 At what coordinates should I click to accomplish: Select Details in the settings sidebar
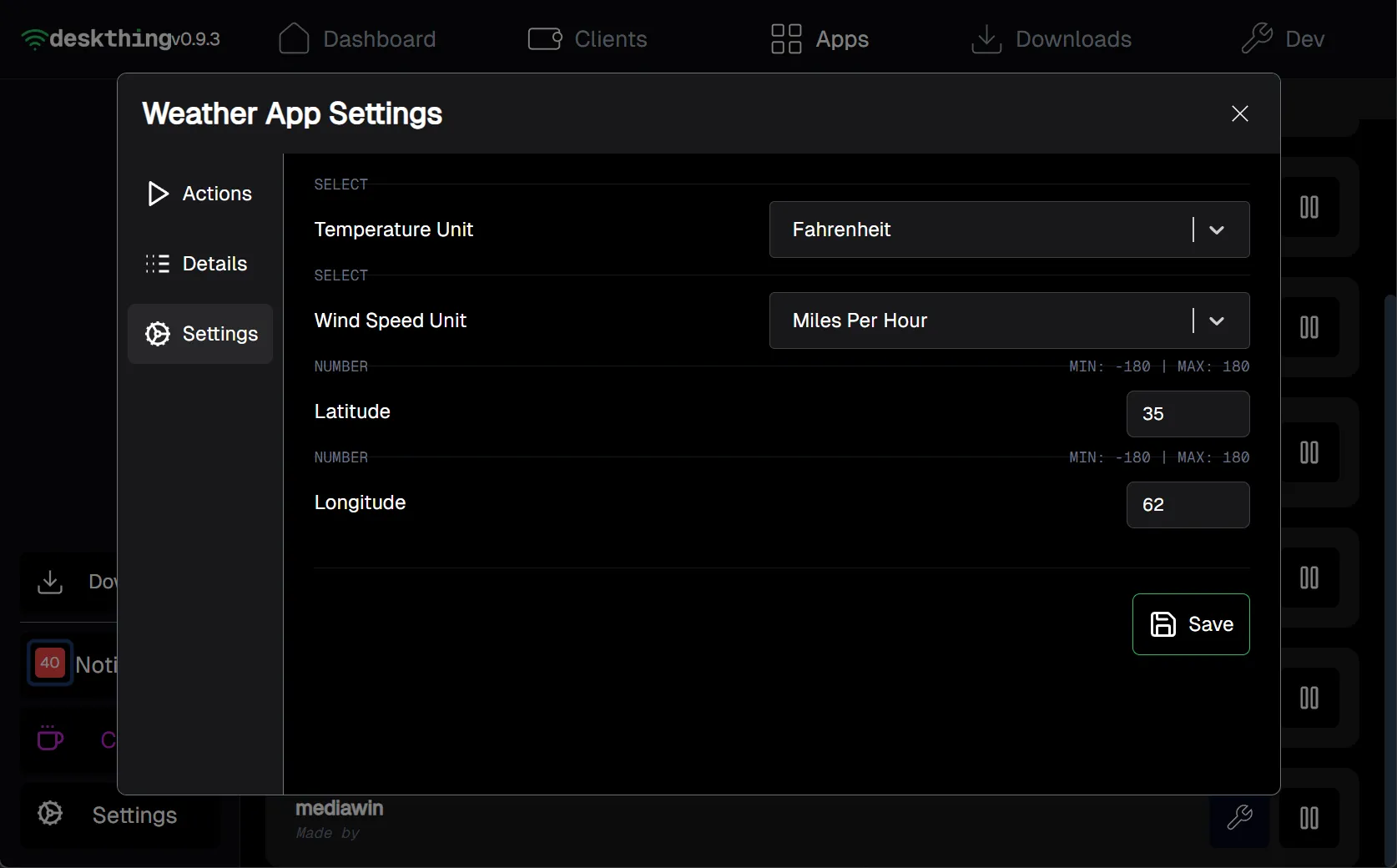point(200,264)
